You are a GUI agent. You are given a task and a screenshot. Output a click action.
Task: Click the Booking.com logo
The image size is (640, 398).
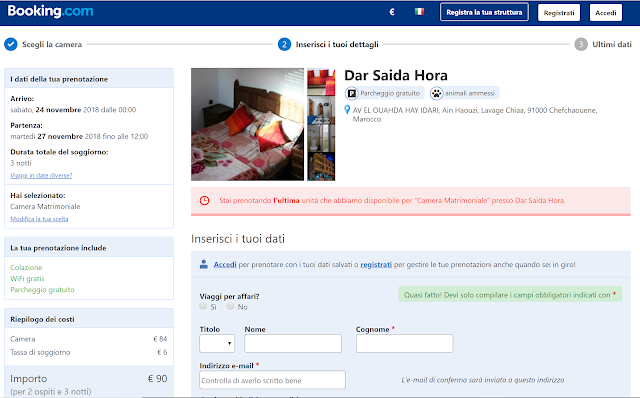[50, 11]
